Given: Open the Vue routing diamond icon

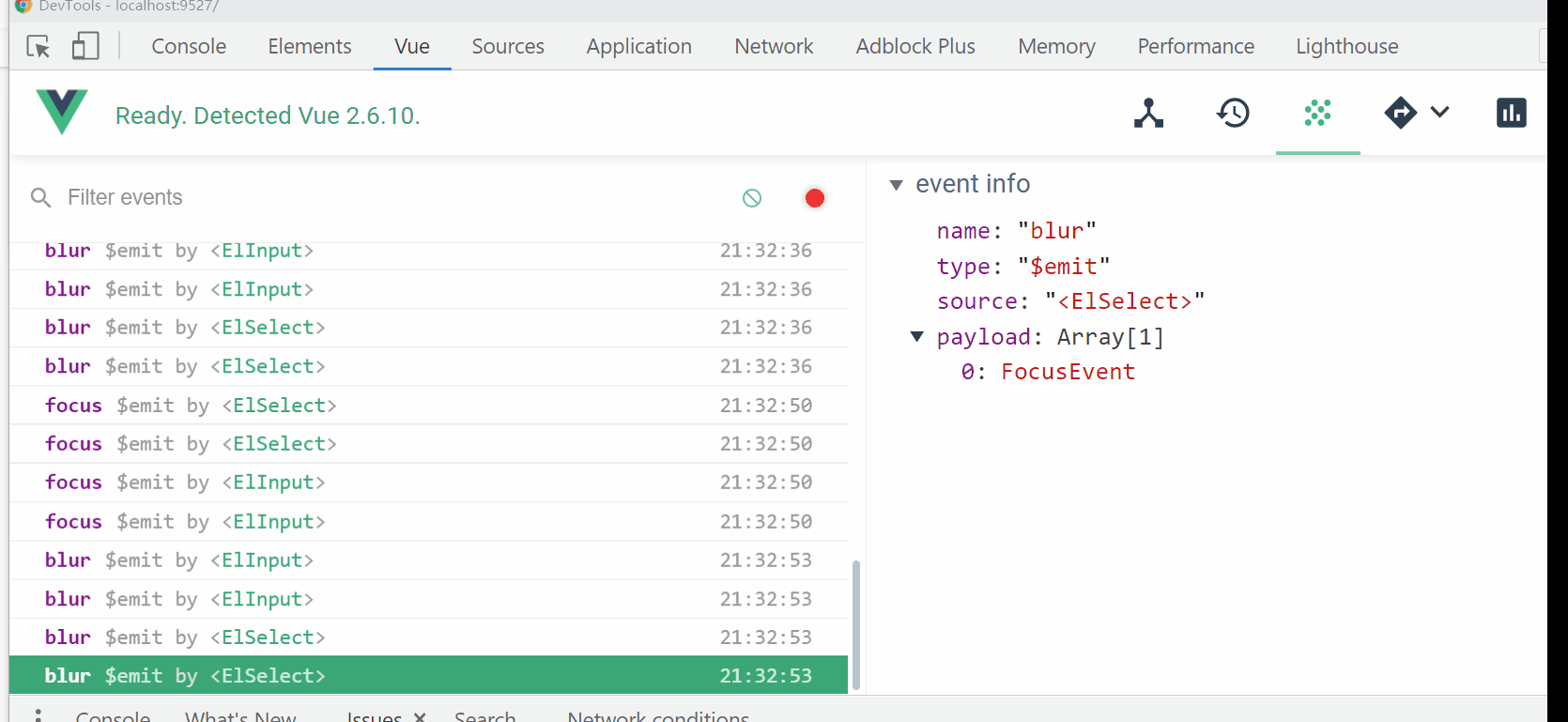Looking at the screenshot, I should pos(1400,113).
